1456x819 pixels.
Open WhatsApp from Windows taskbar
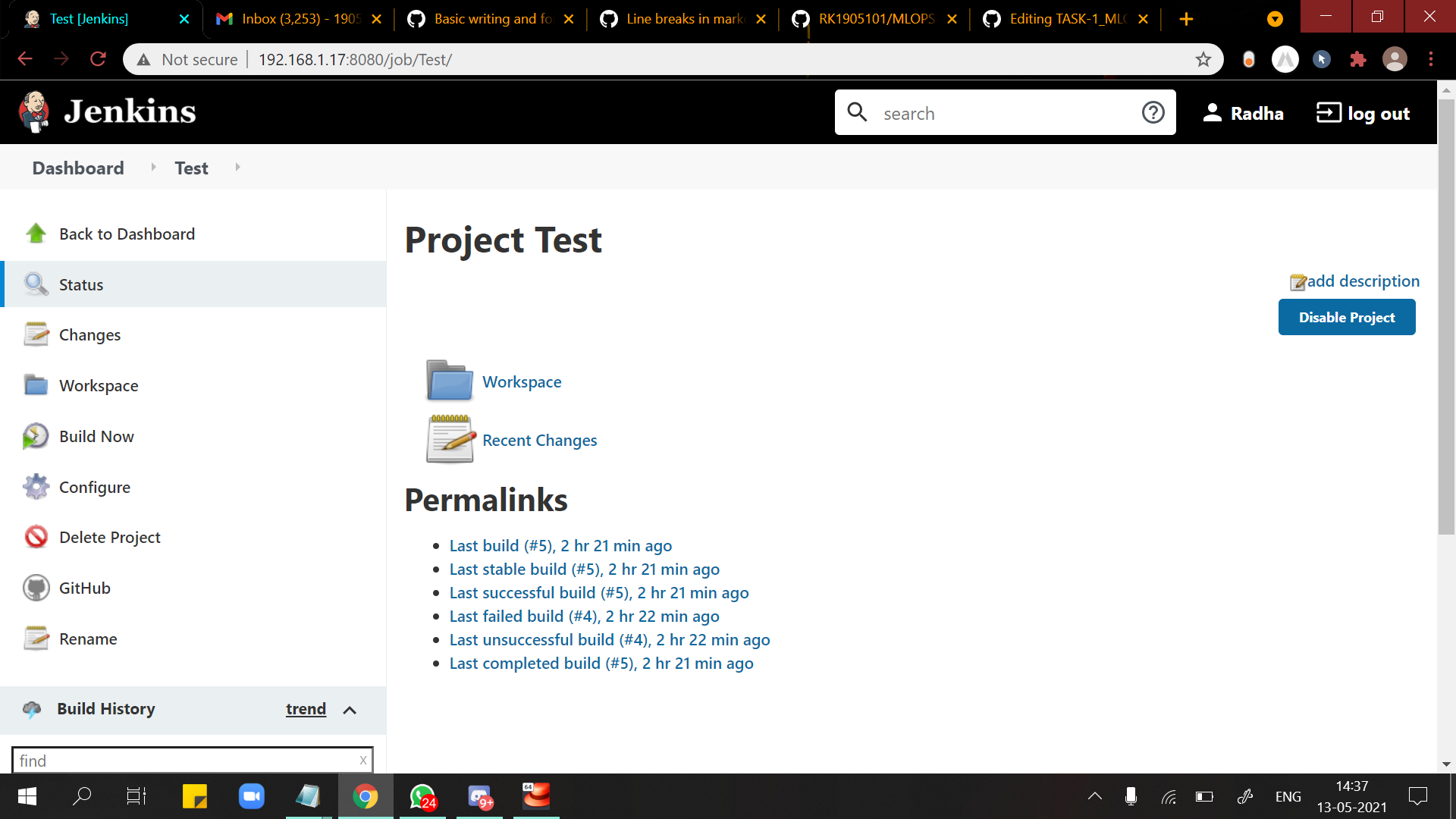pos(422,796)
